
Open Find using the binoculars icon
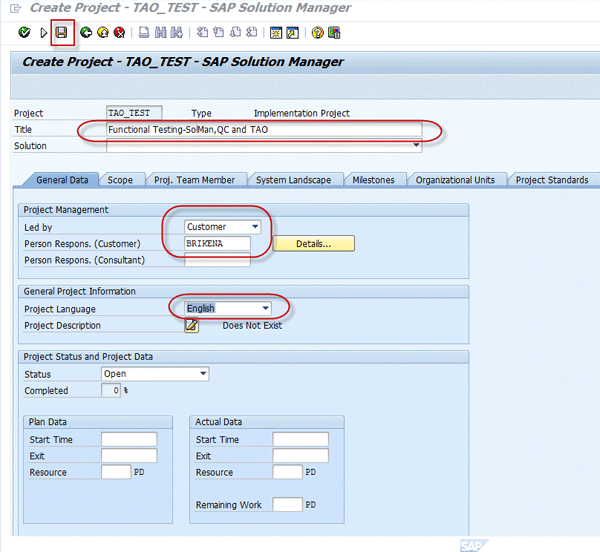click(x=160, y=33)
